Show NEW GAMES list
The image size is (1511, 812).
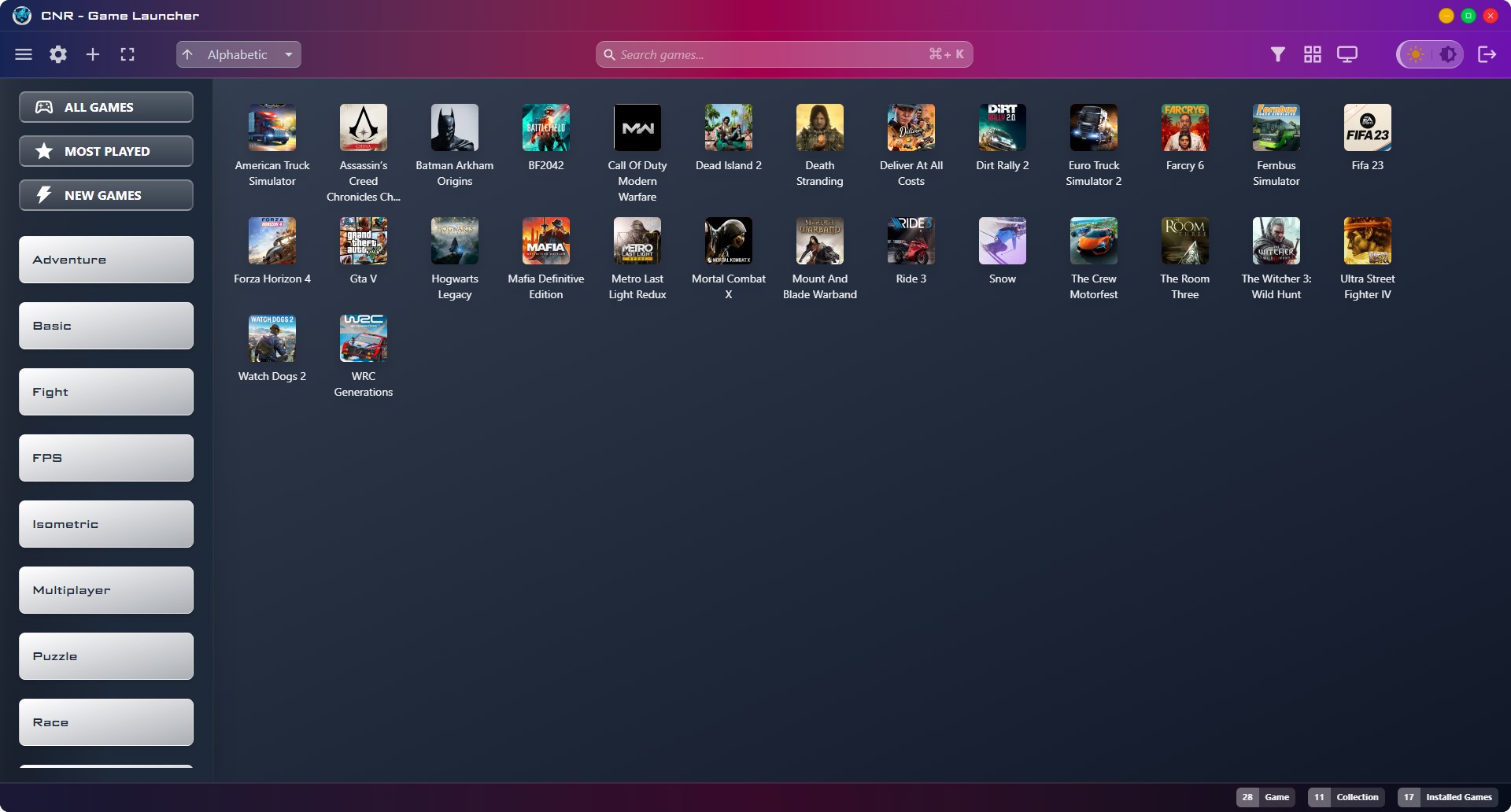click(x=106, y=195)
